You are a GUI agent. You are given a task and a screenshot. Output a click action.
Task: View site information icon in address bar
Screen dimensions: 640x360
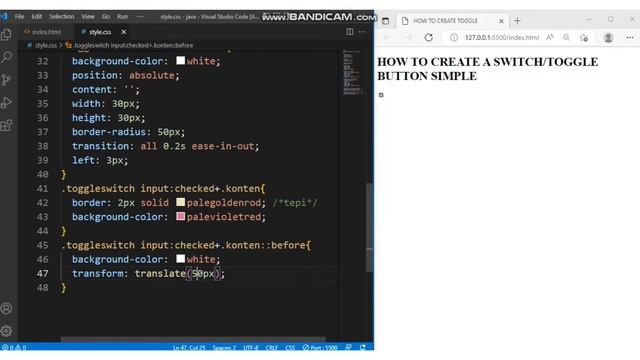click(x=453, y=38)
